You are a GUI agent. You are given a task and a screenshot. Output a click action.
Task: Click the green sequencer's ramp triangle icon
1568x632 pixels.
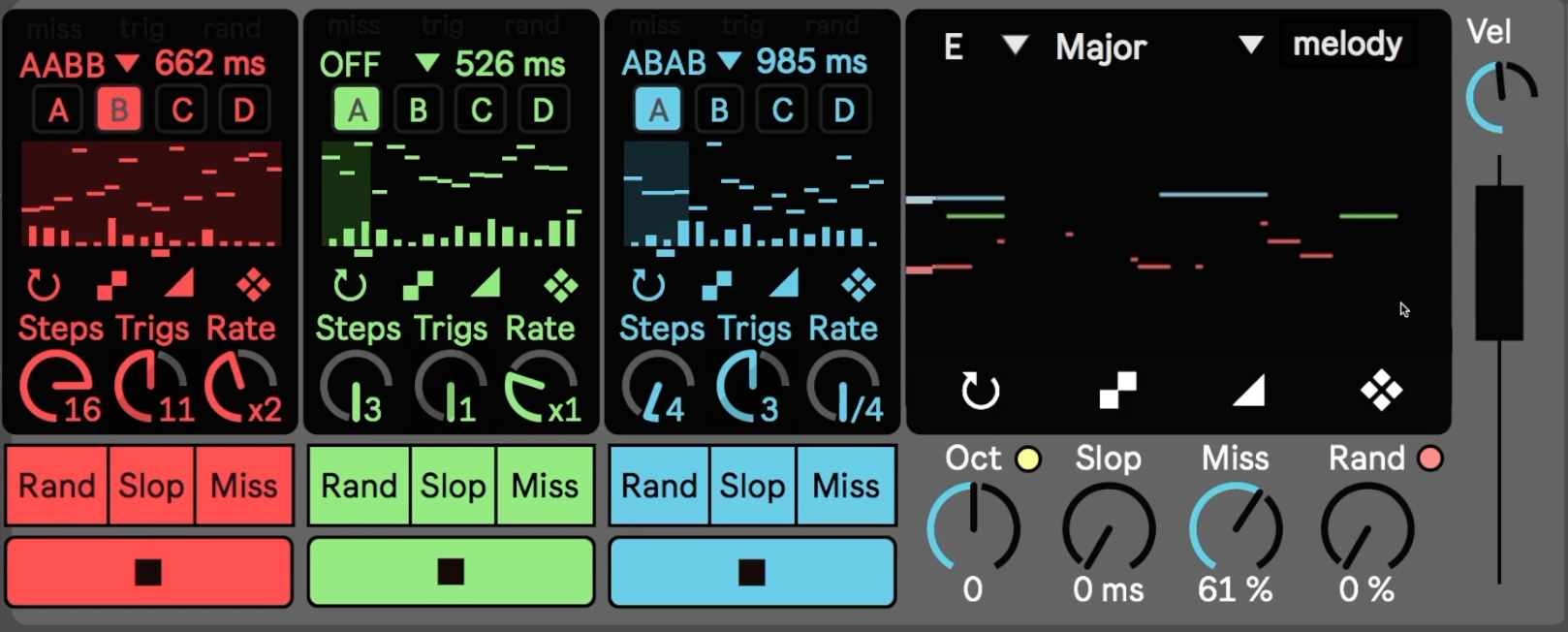485,284
